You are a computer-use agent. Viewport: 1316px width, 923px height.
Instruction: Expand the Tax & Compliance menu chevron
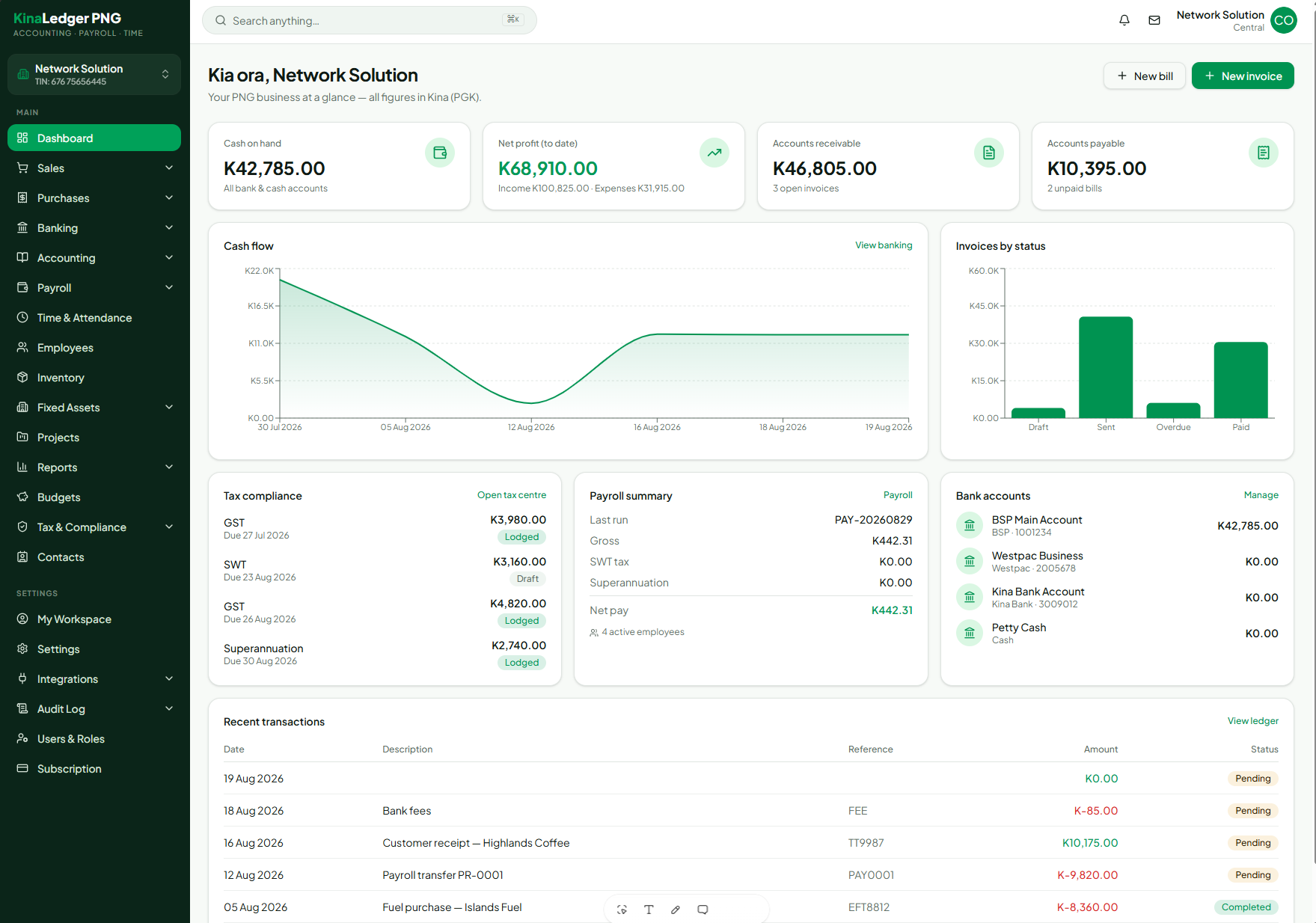169,527
